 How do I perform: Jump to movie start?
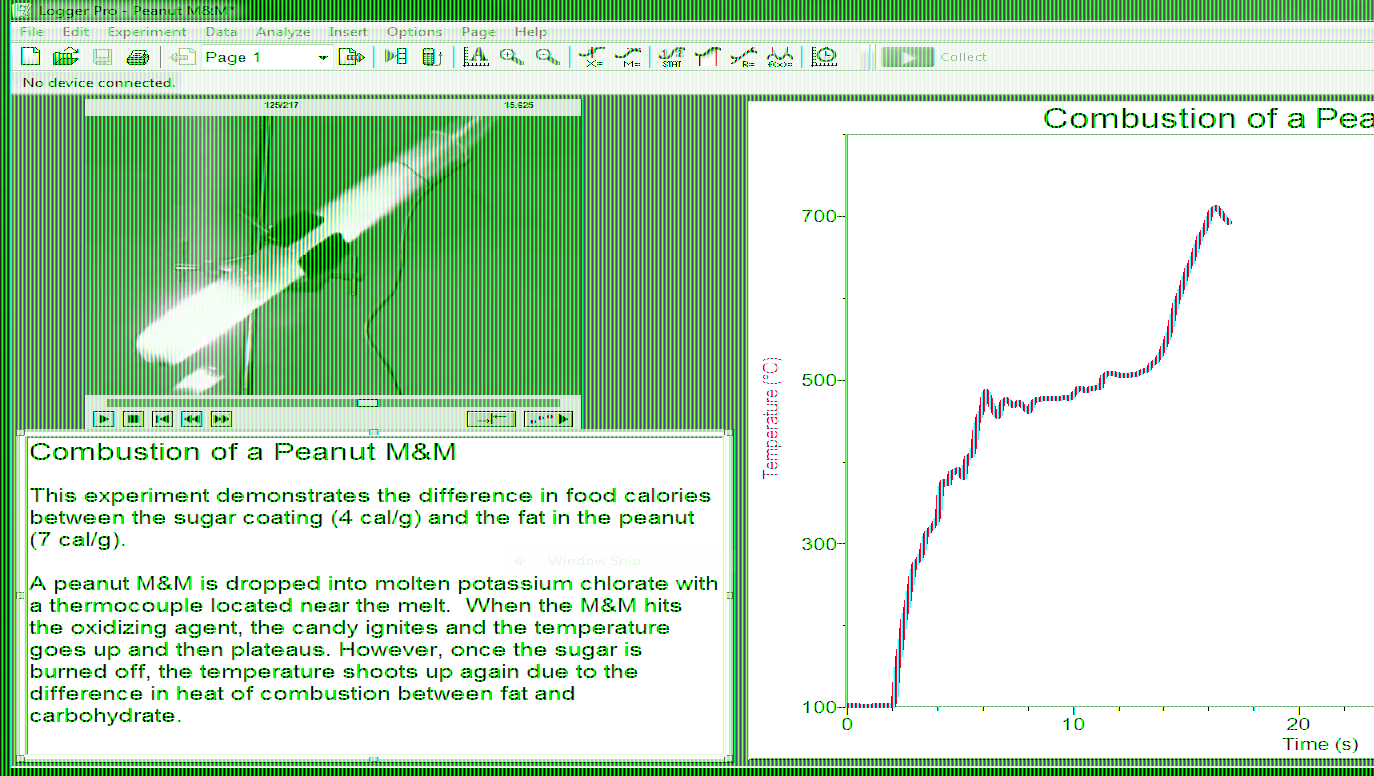162,419
